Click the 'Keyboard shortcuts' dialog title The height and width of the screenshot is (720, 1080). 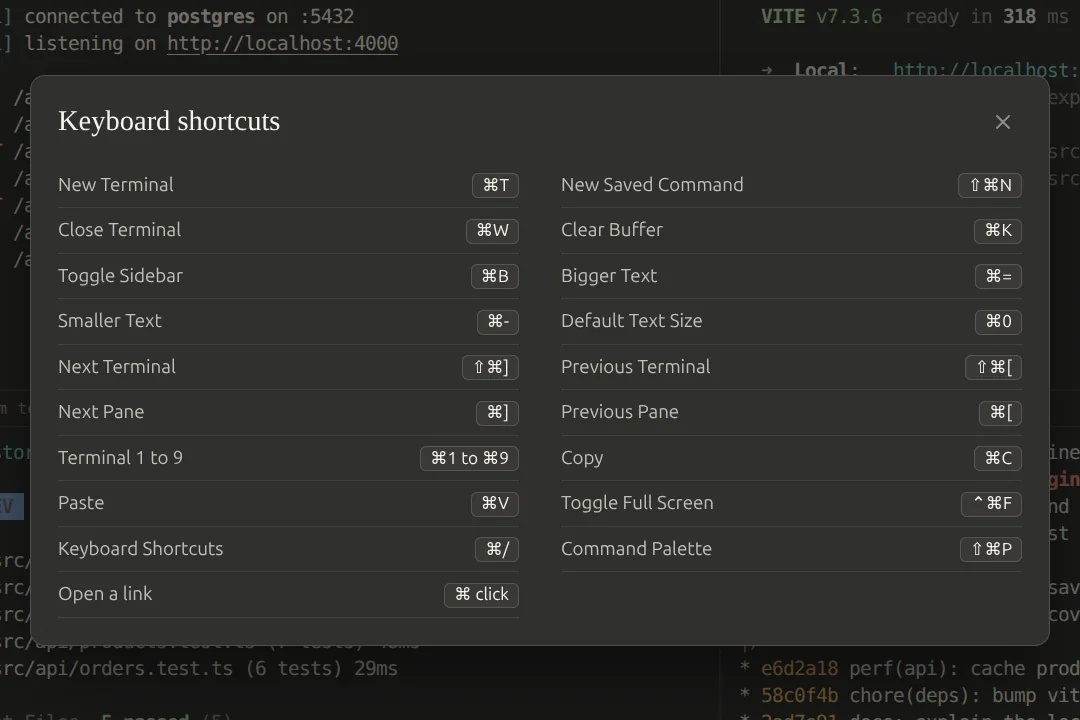pos(169,121)
